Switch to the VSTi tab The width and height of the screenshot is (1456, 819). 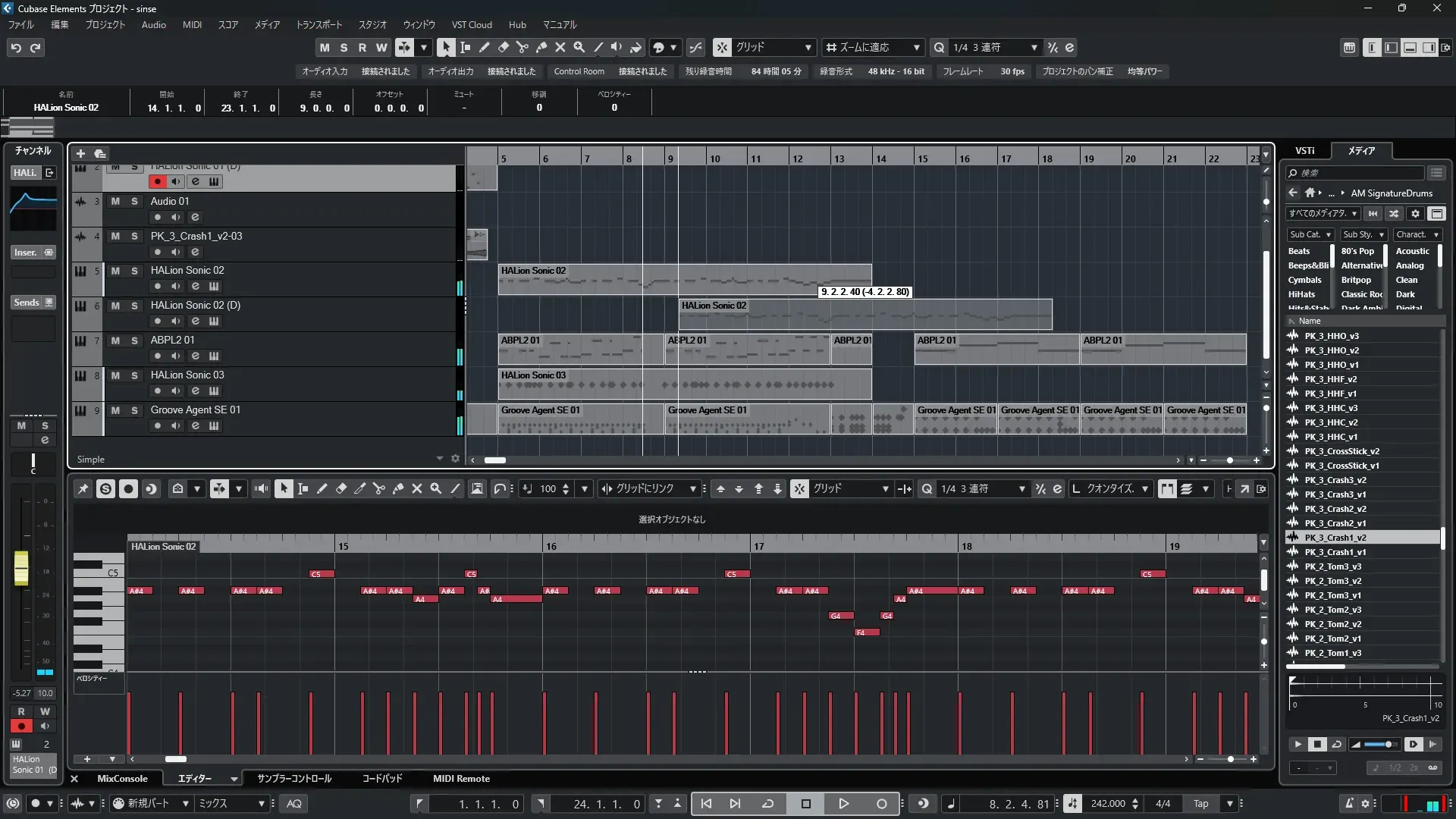tap(1304, 150)
